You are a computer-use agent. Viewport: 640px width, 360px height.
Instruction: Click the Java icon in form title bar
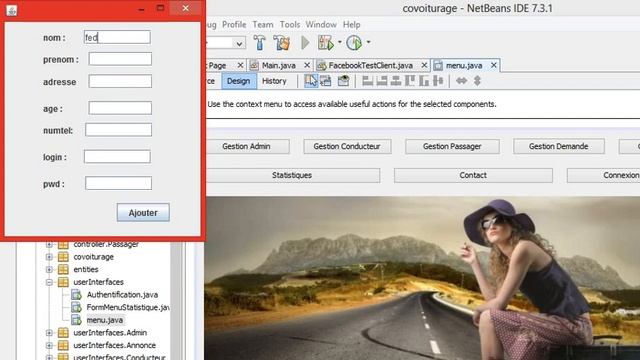click(x=12, y=10)
